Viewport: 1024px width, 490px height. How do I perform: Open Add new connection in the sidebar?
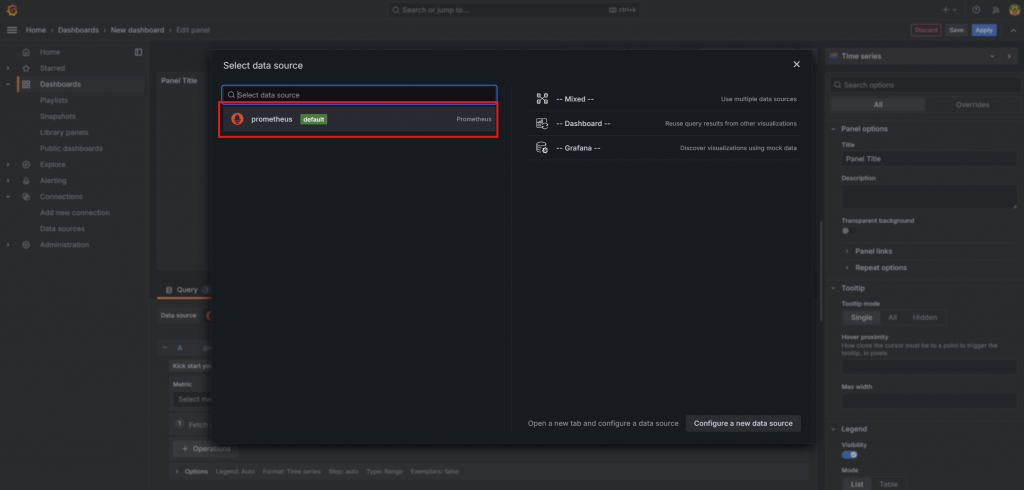pyautogui.click(x=74, y=213)
